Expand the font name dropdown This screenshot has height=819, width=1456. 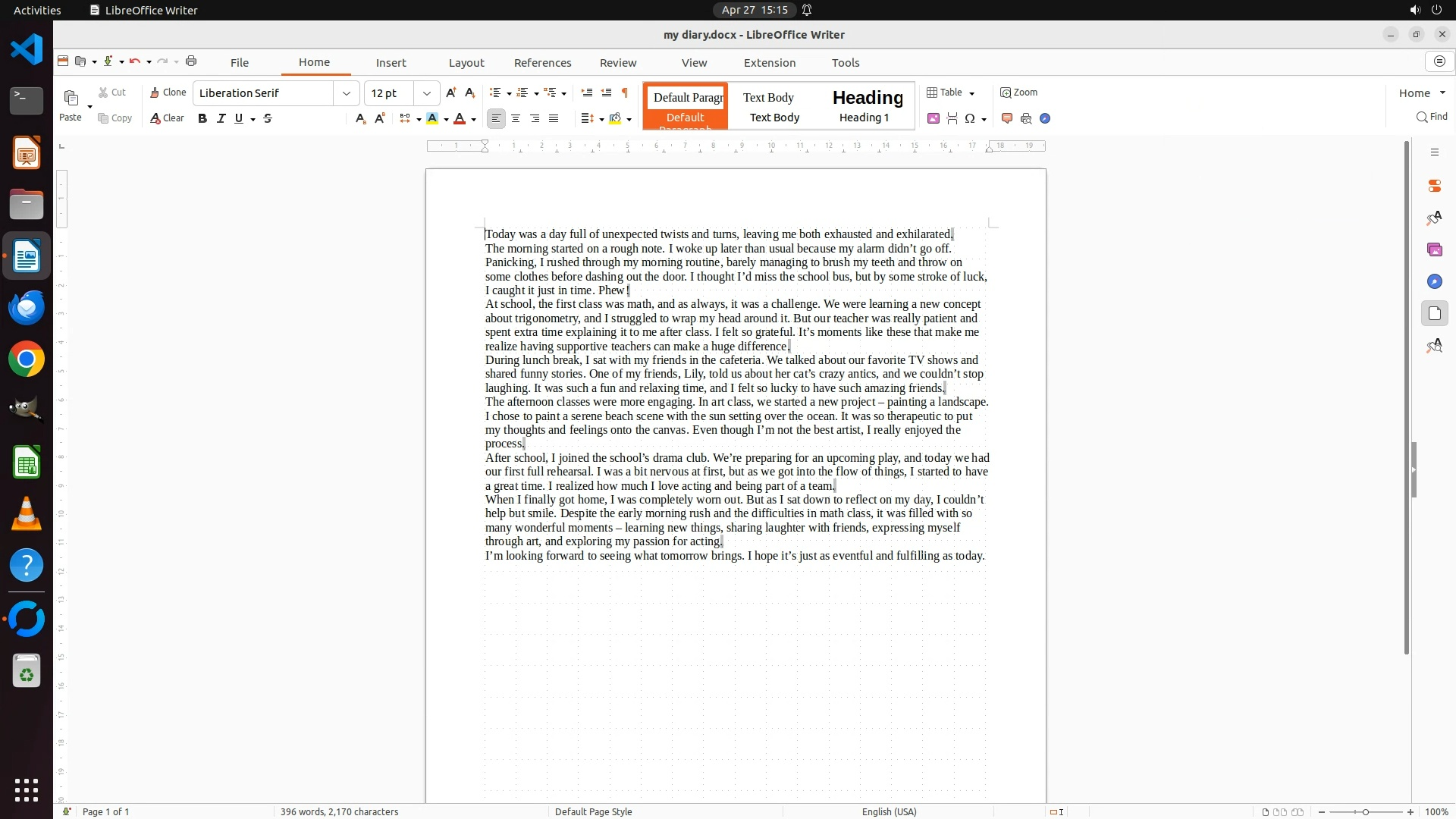pos(347,93)
